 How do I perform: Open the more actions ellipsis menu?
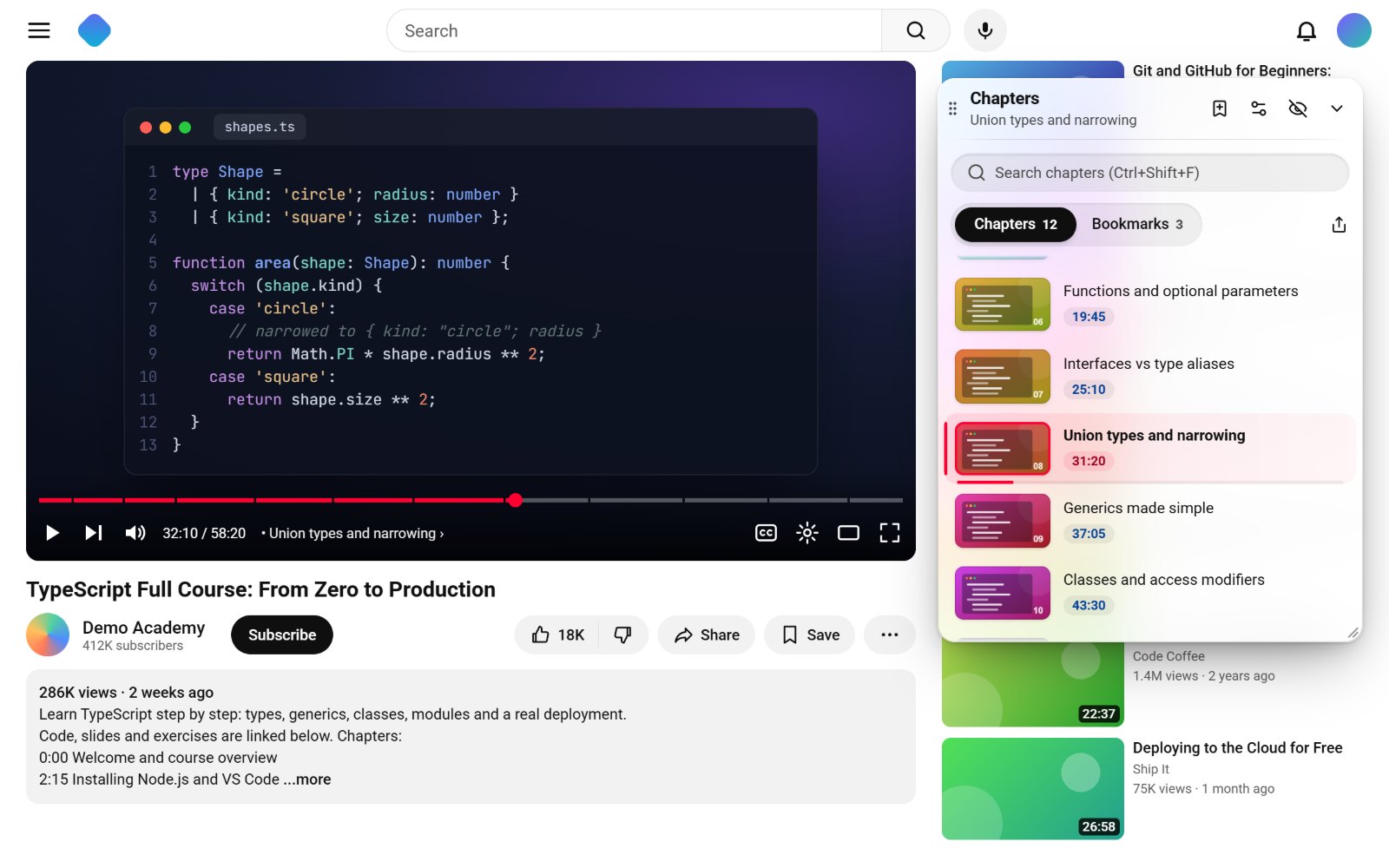890,635
